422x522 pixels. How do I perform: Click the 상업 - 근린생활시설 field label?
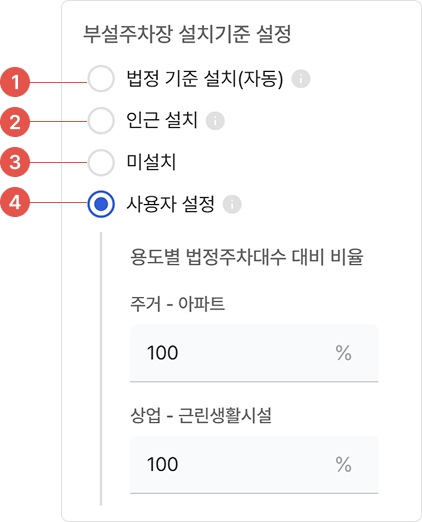coord(201,415)
